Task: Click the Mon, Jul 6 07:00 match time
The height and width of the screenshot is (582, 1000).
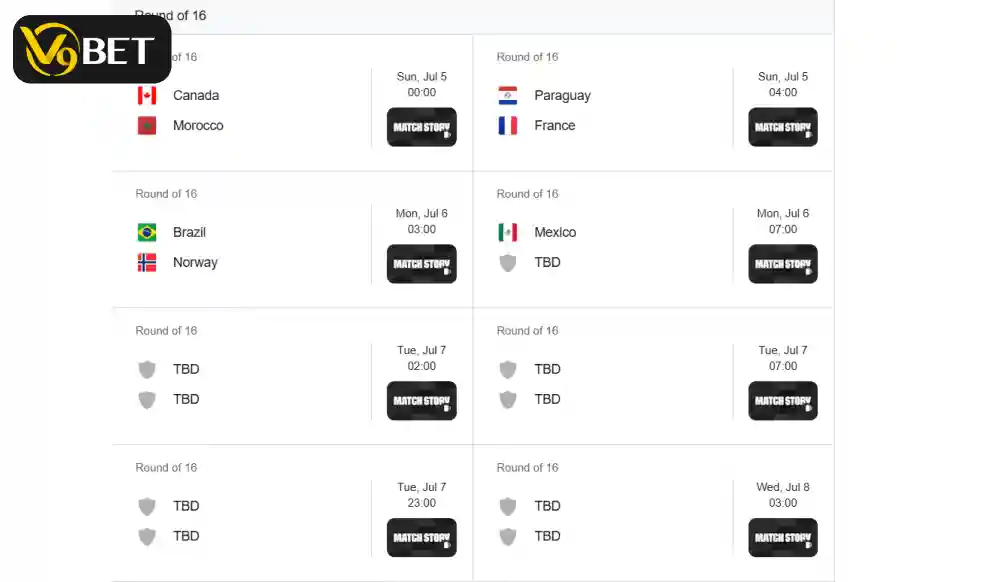Action: click(x=783, y=221)
